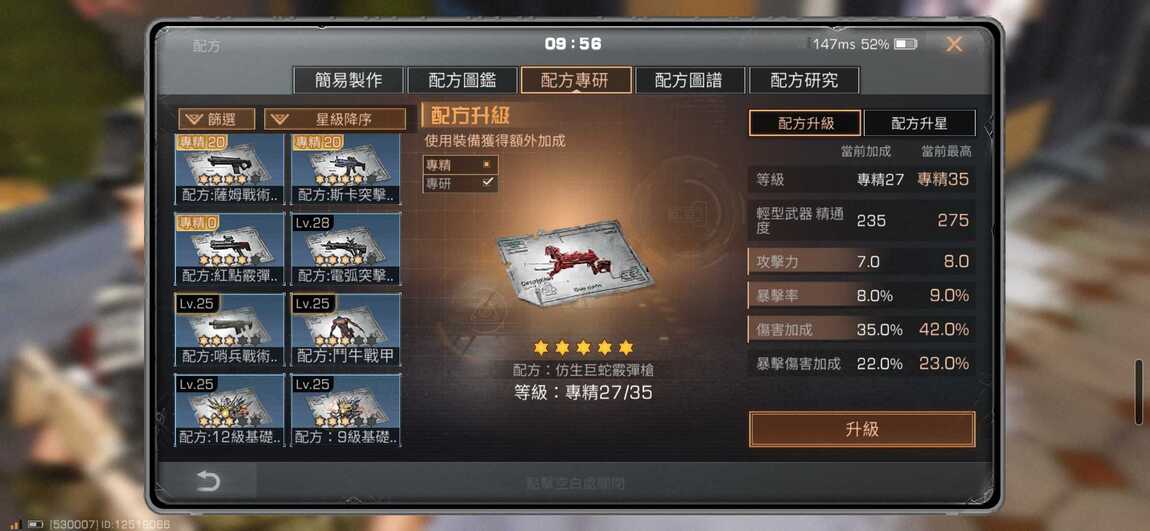1150x531 pixels.
Task: Select the 薩姆戰術 recipe icon
Action: coord(230,169)
